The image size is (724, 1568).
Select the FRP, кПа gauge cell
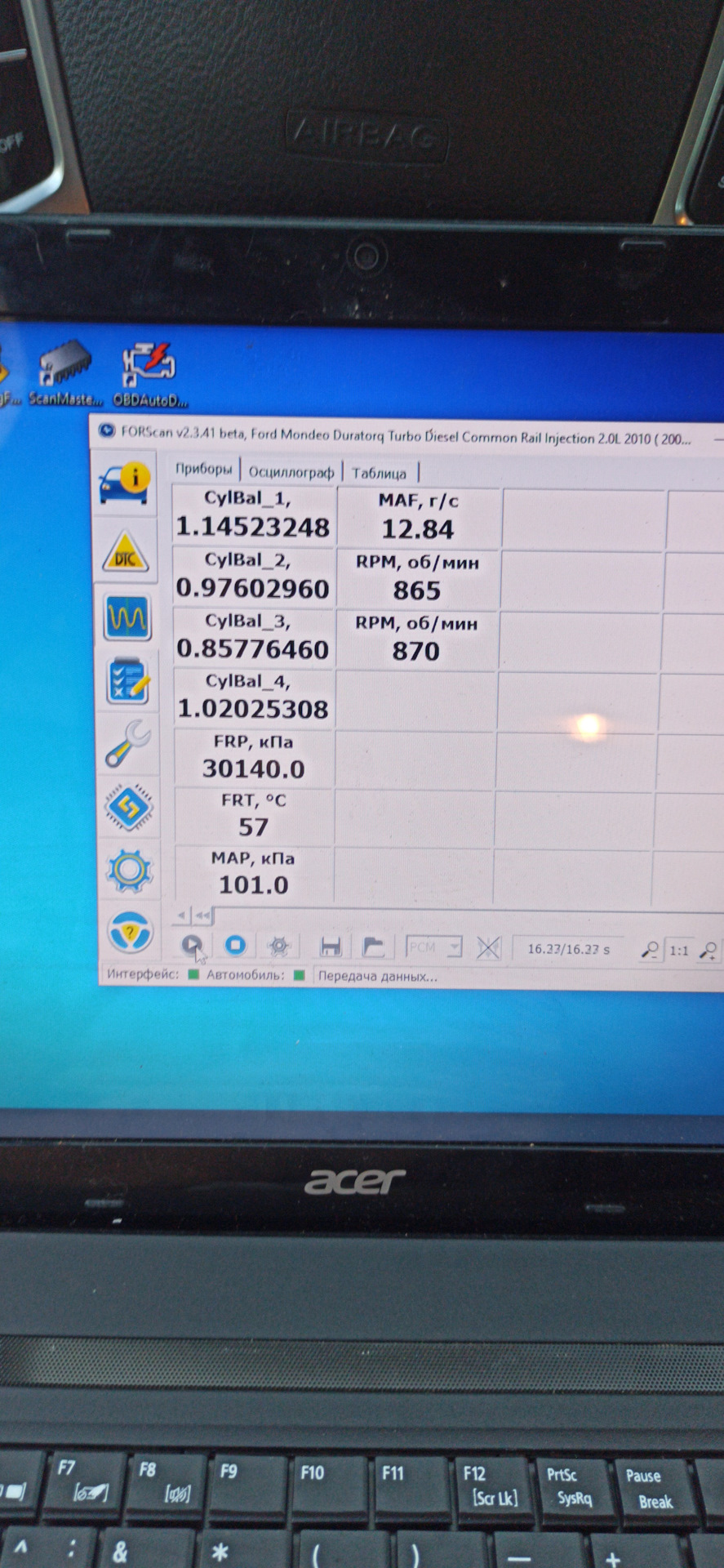(x=253, y=757)
